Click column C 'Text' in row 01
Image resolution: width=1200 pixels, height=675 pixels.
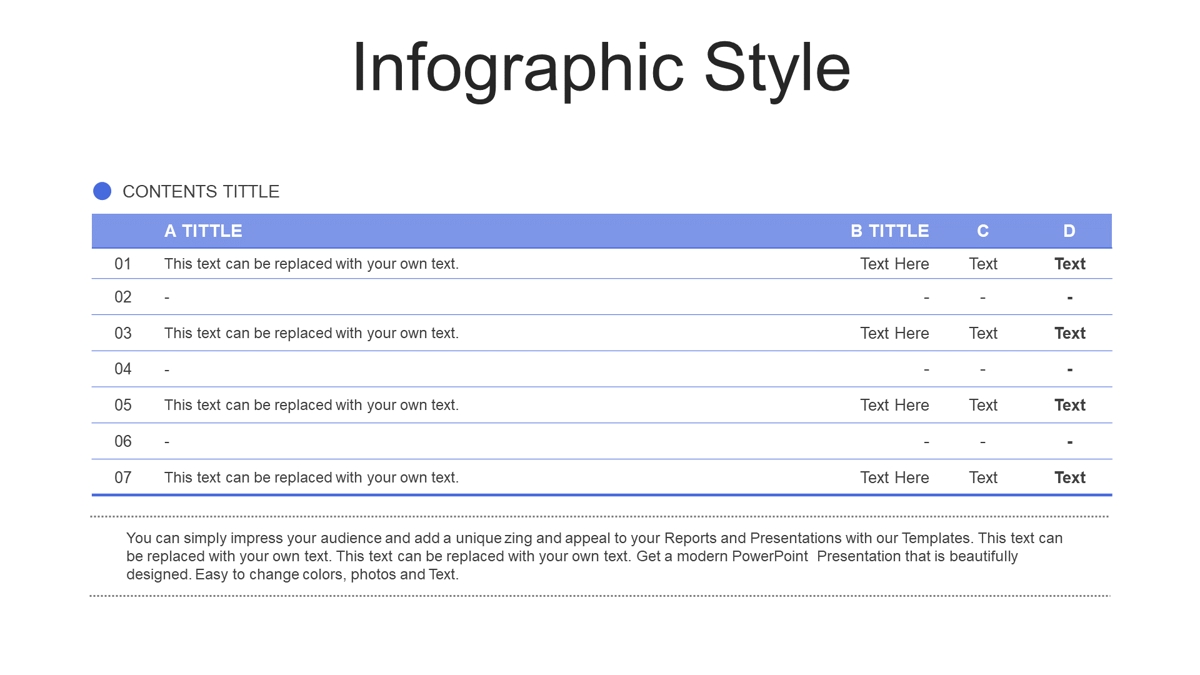click(983, 264)
